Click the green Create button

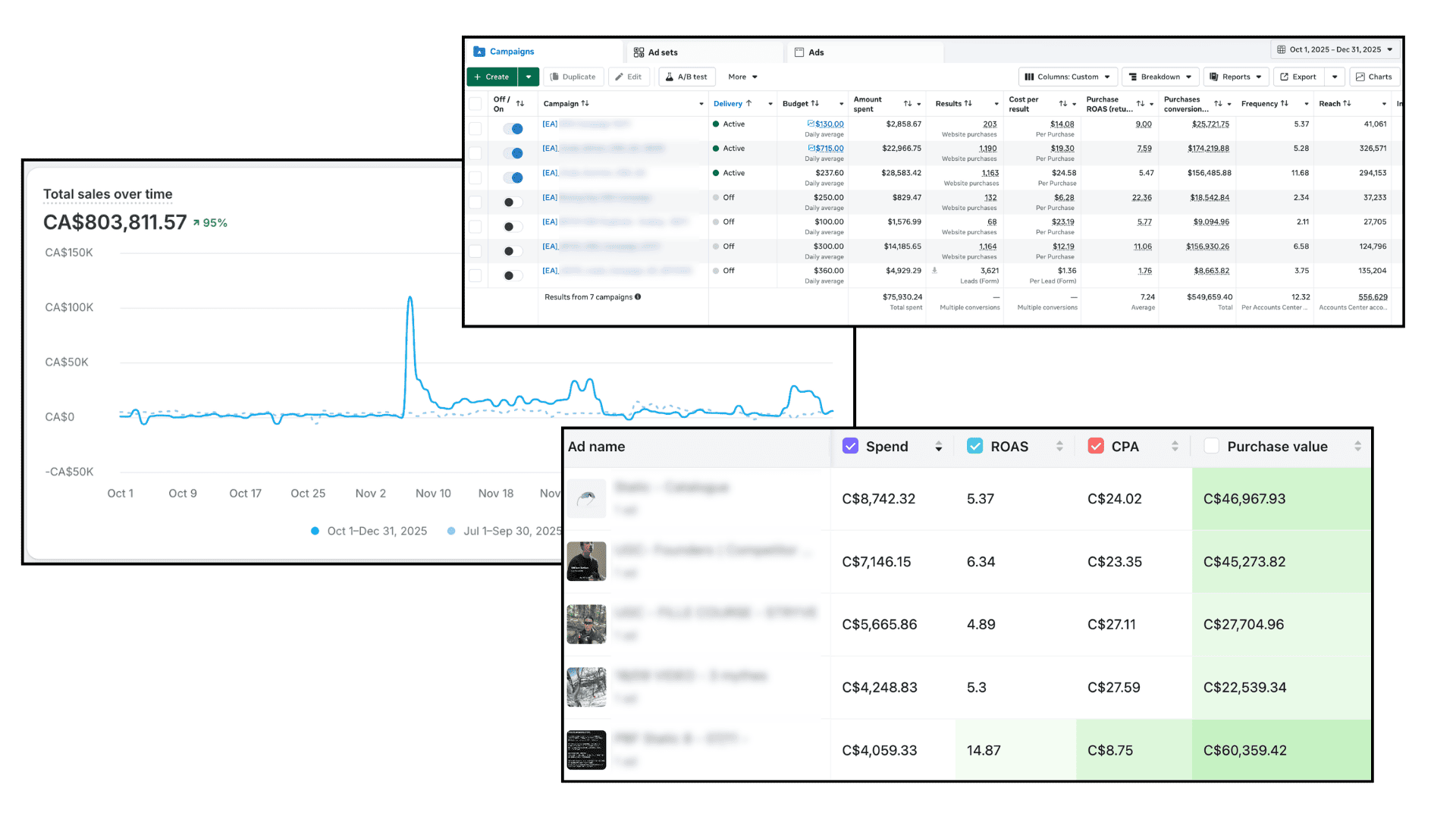pos(491,77)
